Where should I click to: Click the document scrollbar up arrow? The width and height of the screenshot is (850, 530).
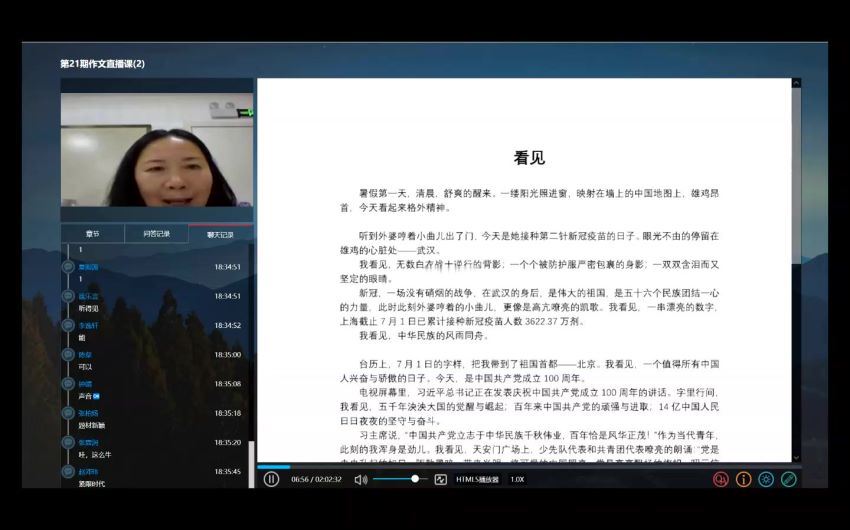click(796, 83)
